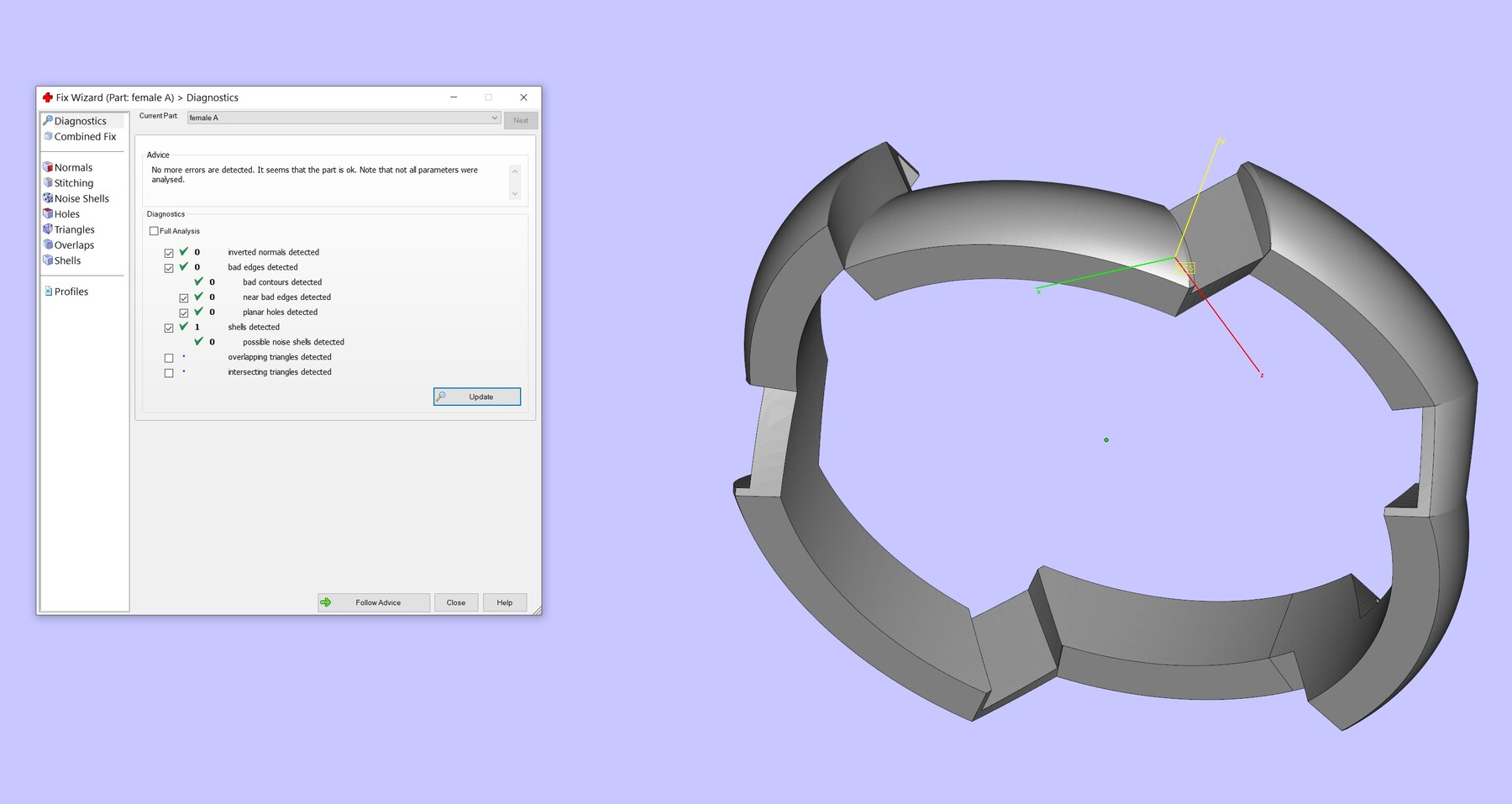Open the Profiles page
The image size is (1512, 804).
[x=71, y=292]
